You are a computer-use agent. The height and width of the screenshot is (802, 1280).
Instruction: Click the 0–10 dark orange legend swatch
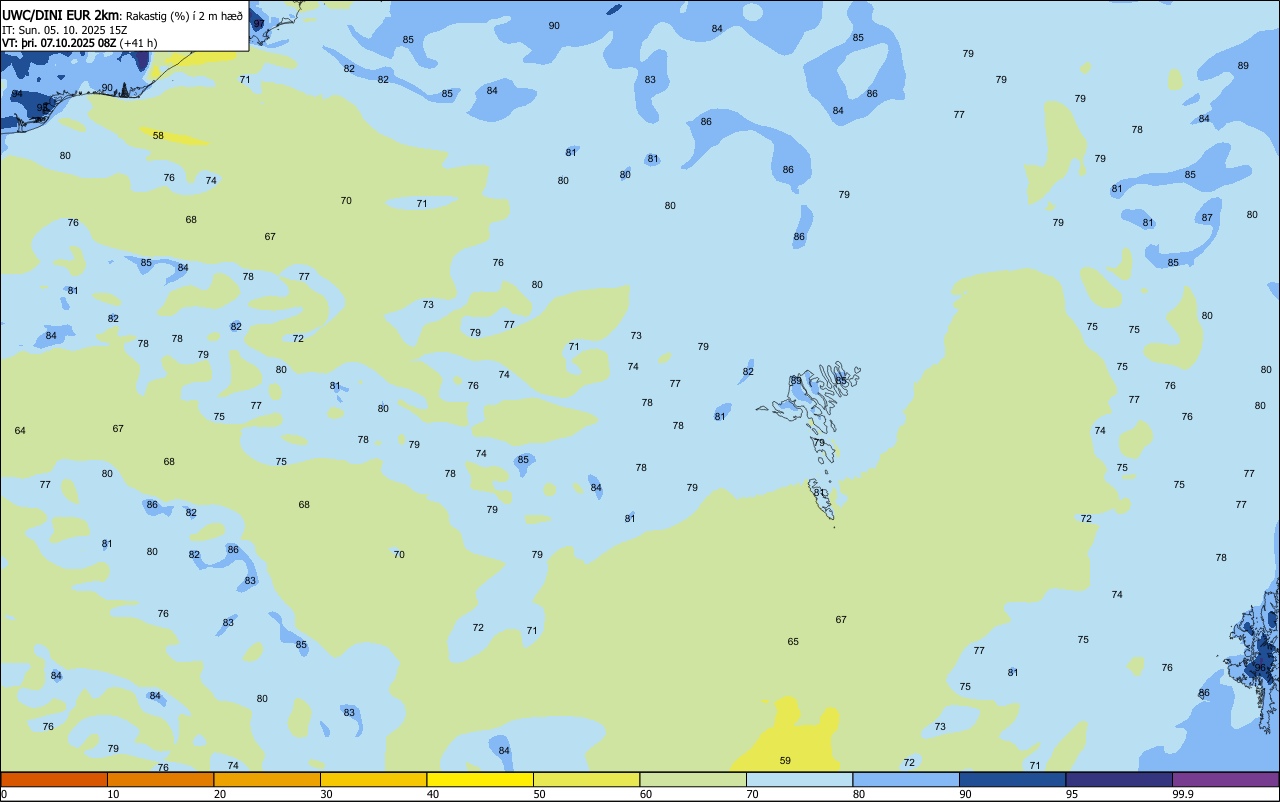tap(54, 779)
